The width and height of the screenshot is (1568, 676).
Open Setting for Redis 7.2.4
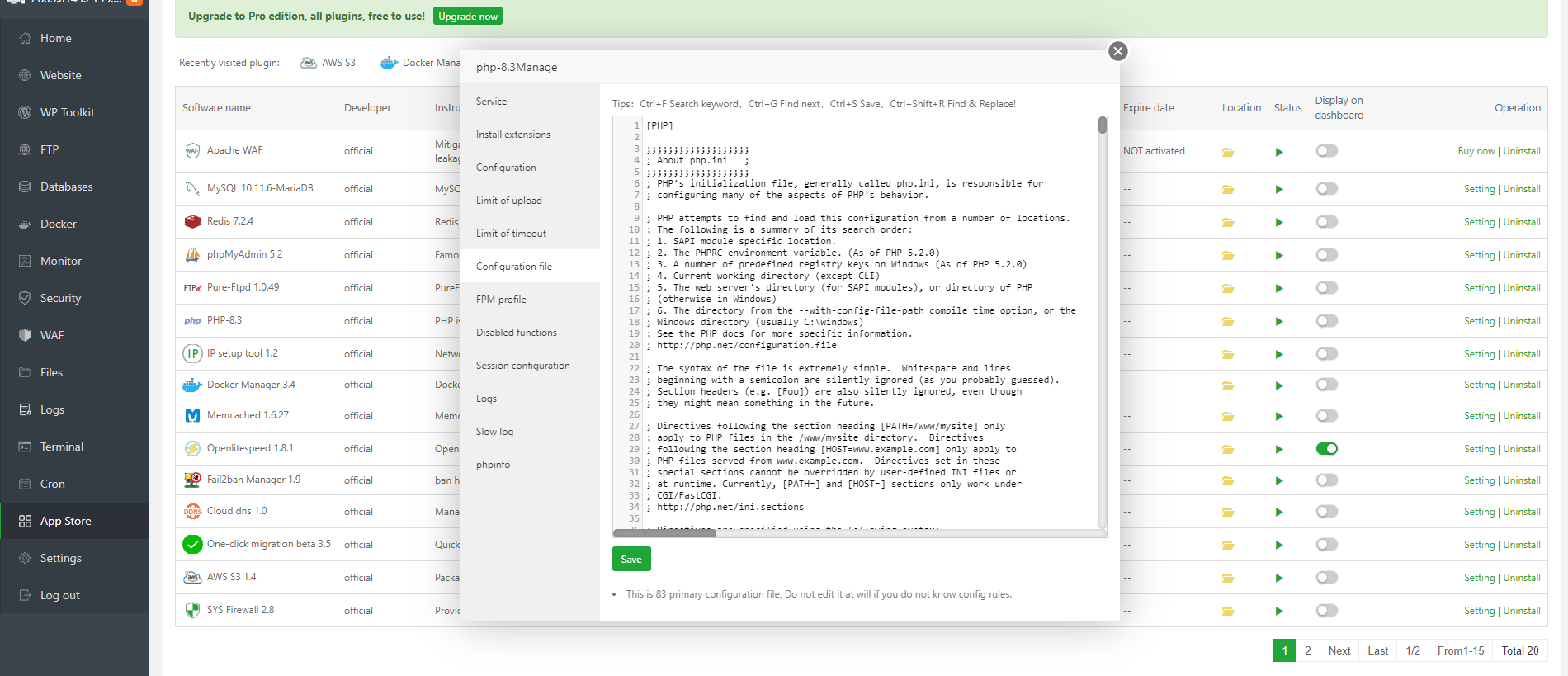coord(1480,222)
